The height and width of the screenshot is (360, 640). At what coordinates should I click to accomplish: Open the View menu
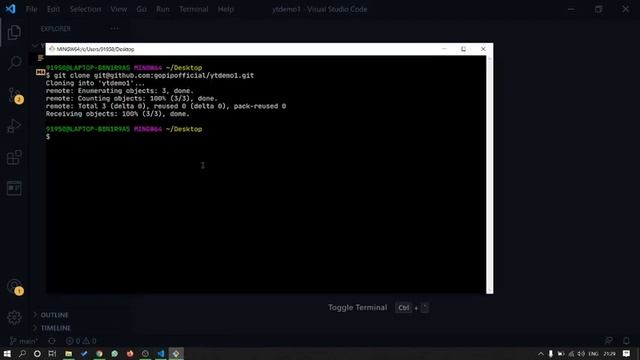[x=118, y=9]
